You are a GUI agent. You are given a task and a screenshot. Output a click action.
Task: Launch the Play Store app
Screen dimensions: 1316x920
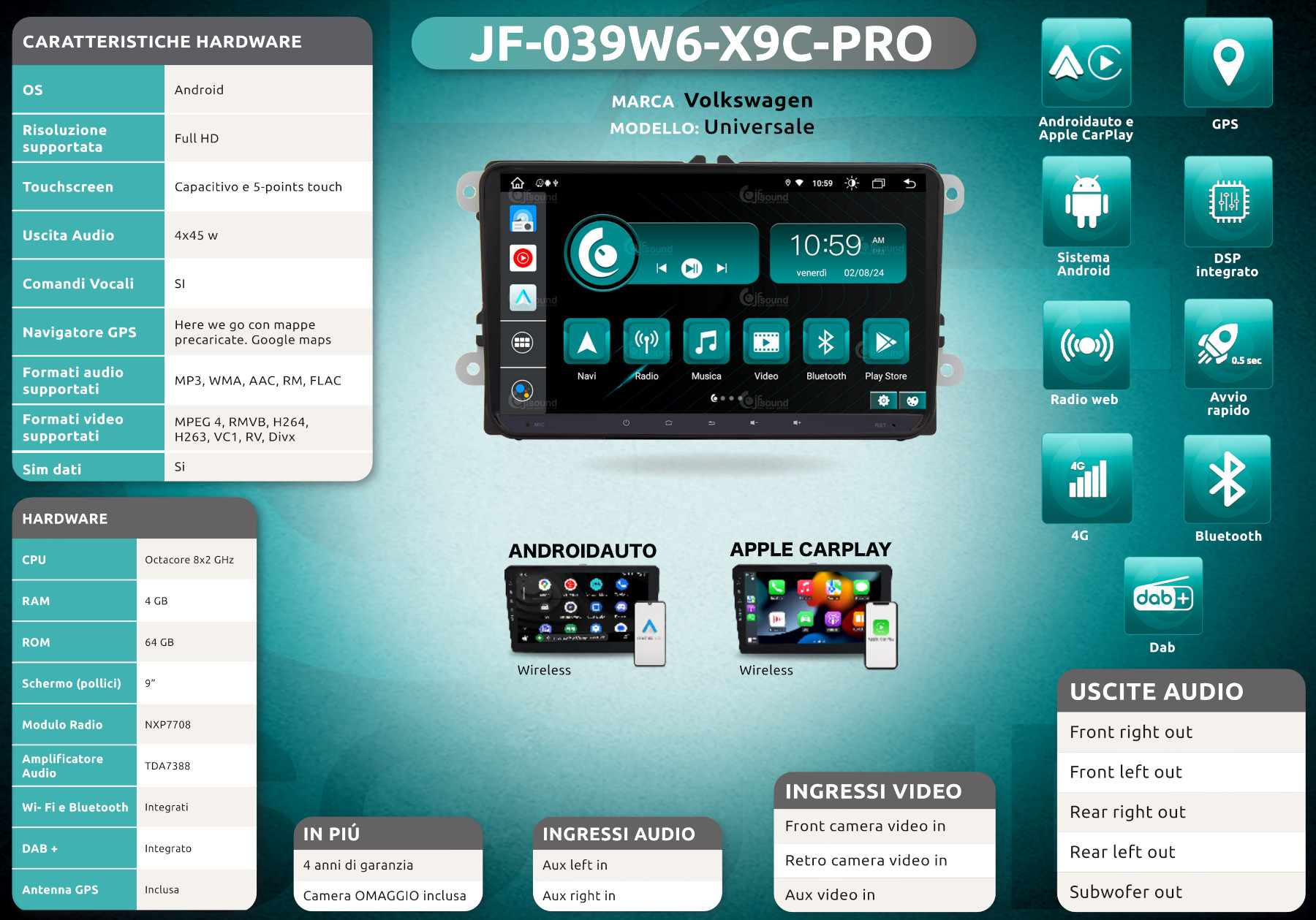[885, 342]
